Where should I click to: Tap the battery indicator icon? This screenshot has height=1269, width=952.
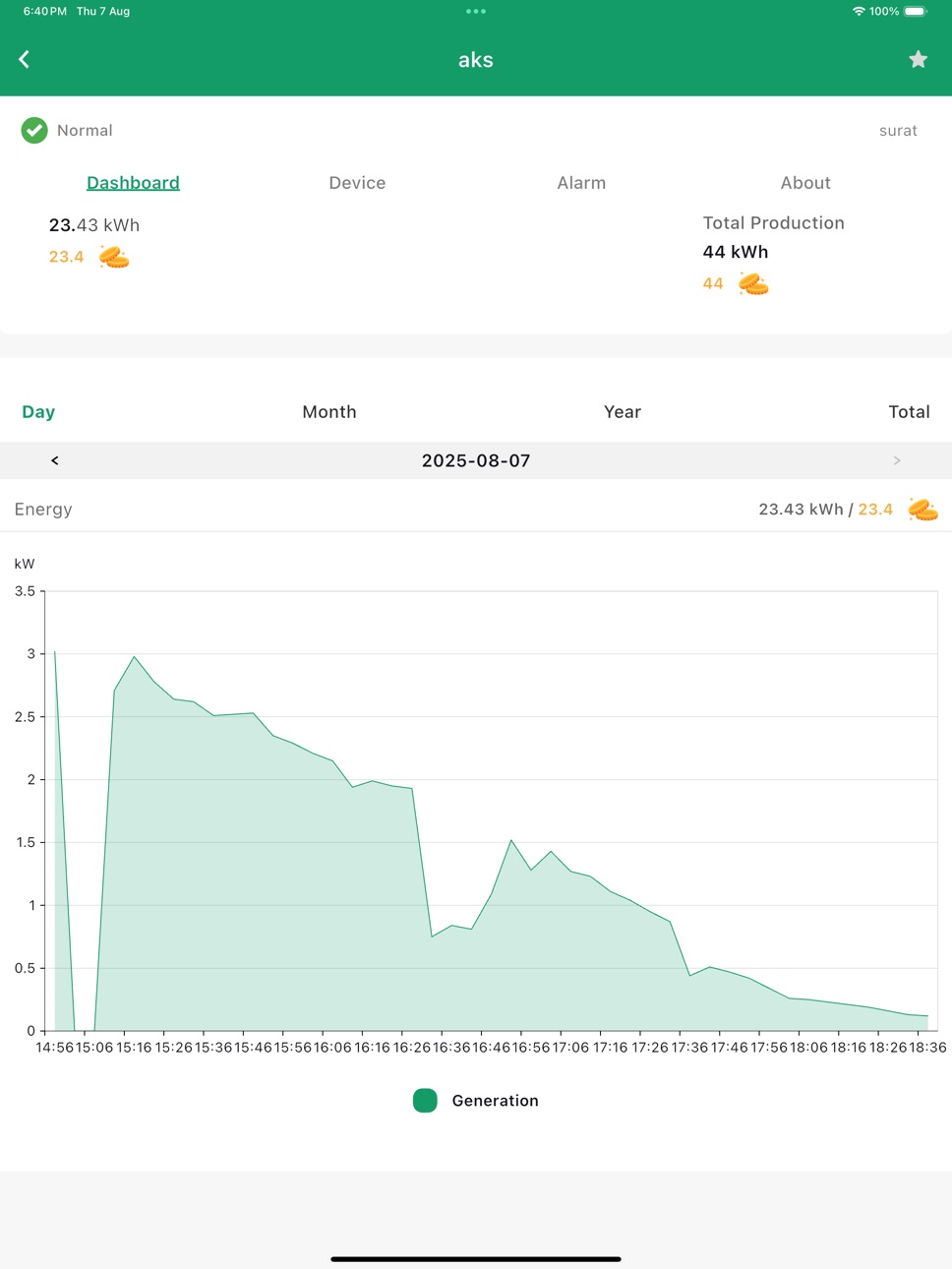point(916,12)
